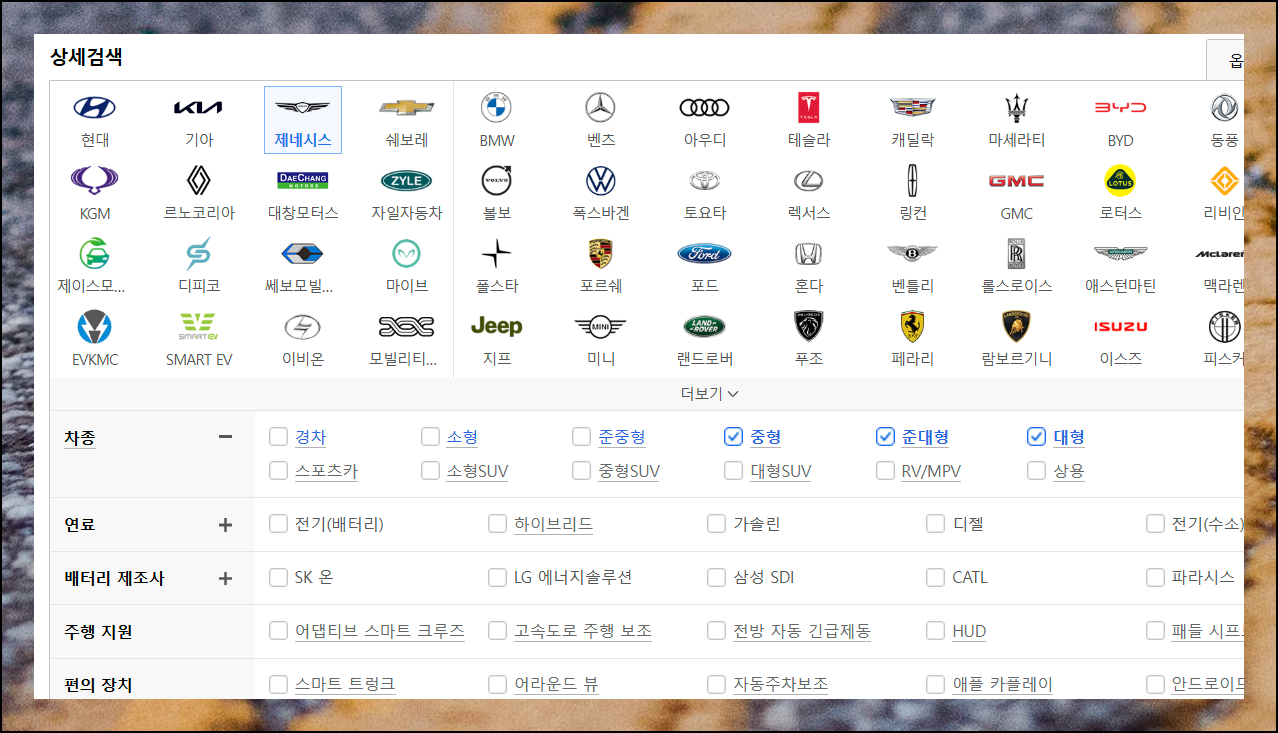Check the 하이브리드 fuel checkbox
Image resolution: width=1278 pixels, height=733 pixels.
(497, 524)
